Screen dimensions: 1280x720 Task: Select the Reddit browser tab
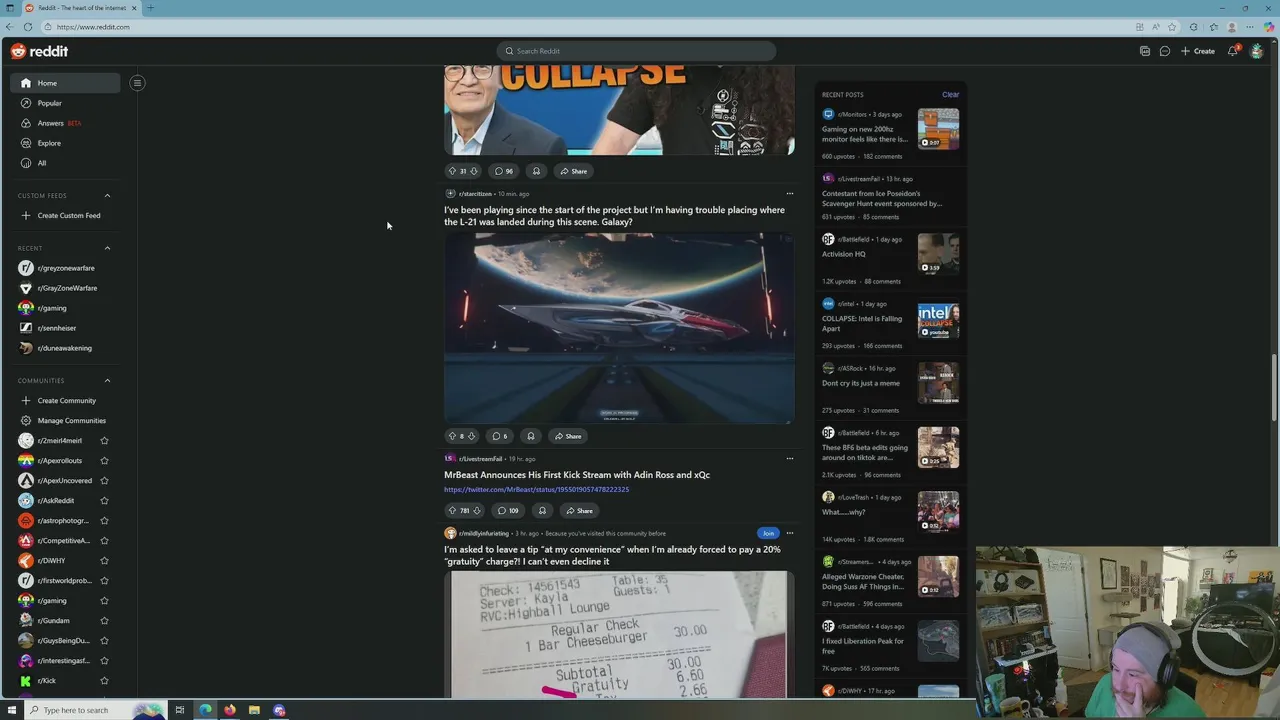pyautogui.click(x=80, y=8)
